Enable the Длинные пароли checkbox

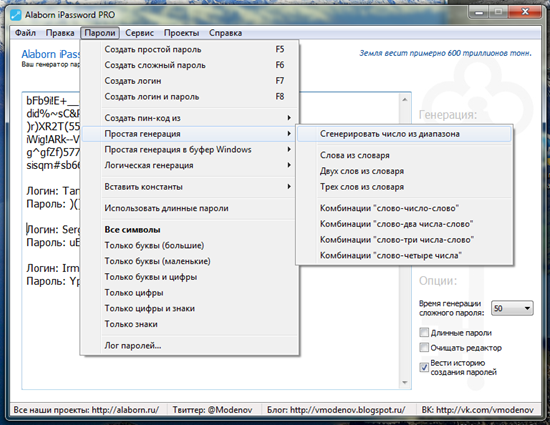(424, 332)
